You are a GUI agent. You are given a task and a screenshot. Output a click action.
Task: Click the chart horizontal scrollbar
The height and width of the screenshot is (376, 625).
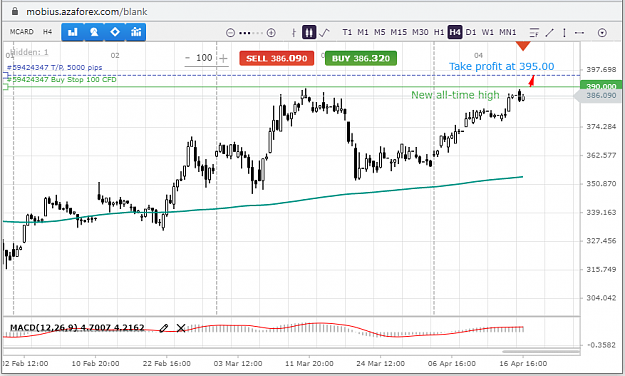[x=541, y=352]
